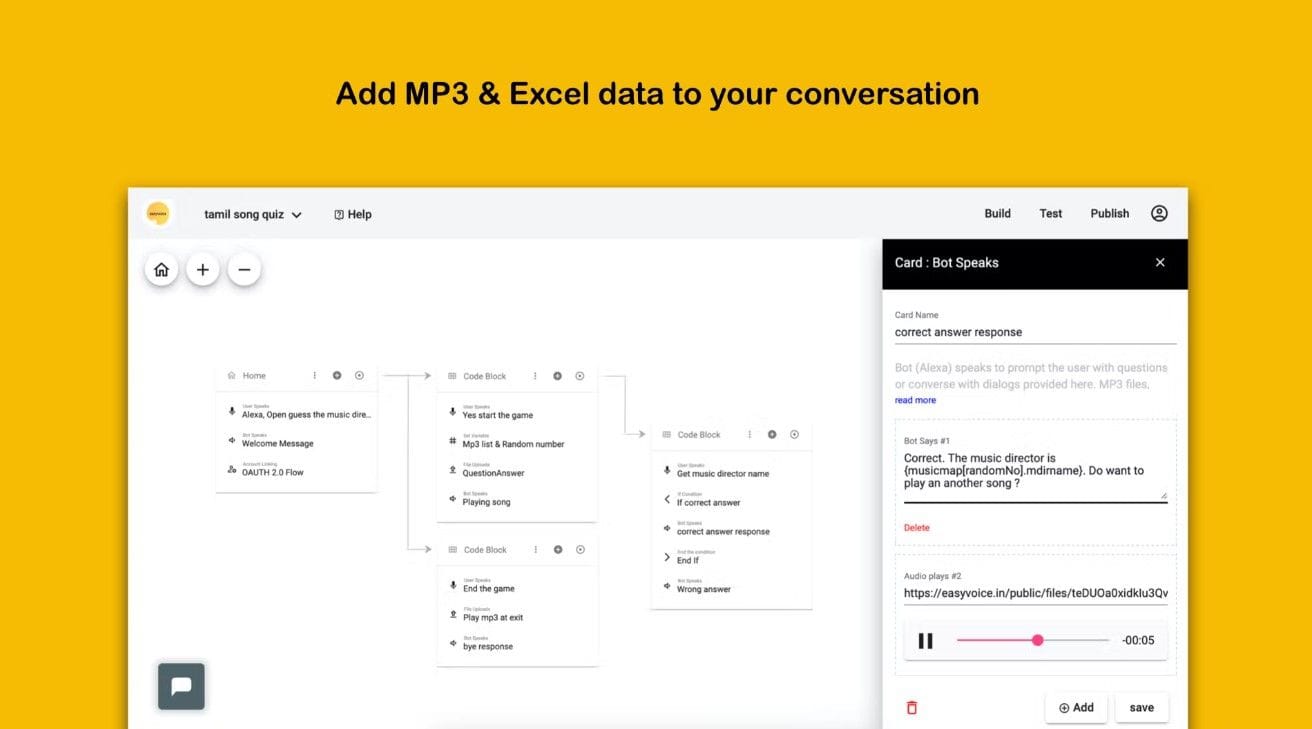Click the zoom-out minus icon on canvas
The image size is (1312, 729).
click(245, 268)
